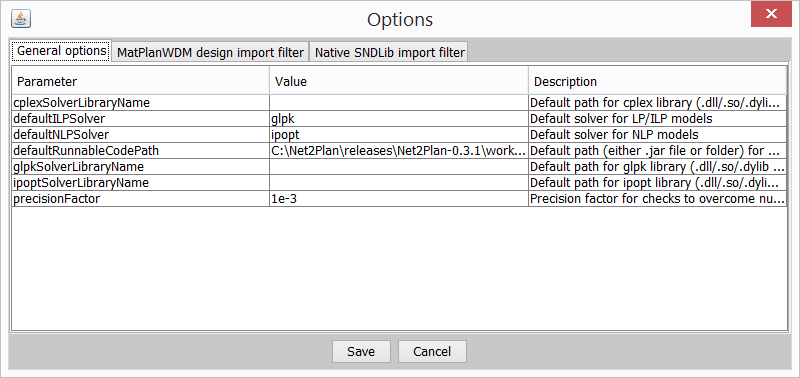Open the MatPlanWDM design import filter tab
Image resolution: width=800 pixels, height=378 pixels.
[x=210, y=52]
